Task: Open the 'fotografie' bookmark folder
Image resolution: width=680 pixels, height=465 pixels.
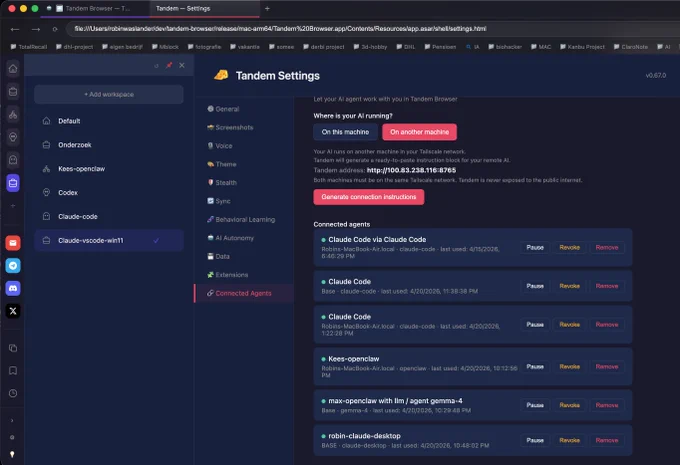Action: [x=204, y=47]
